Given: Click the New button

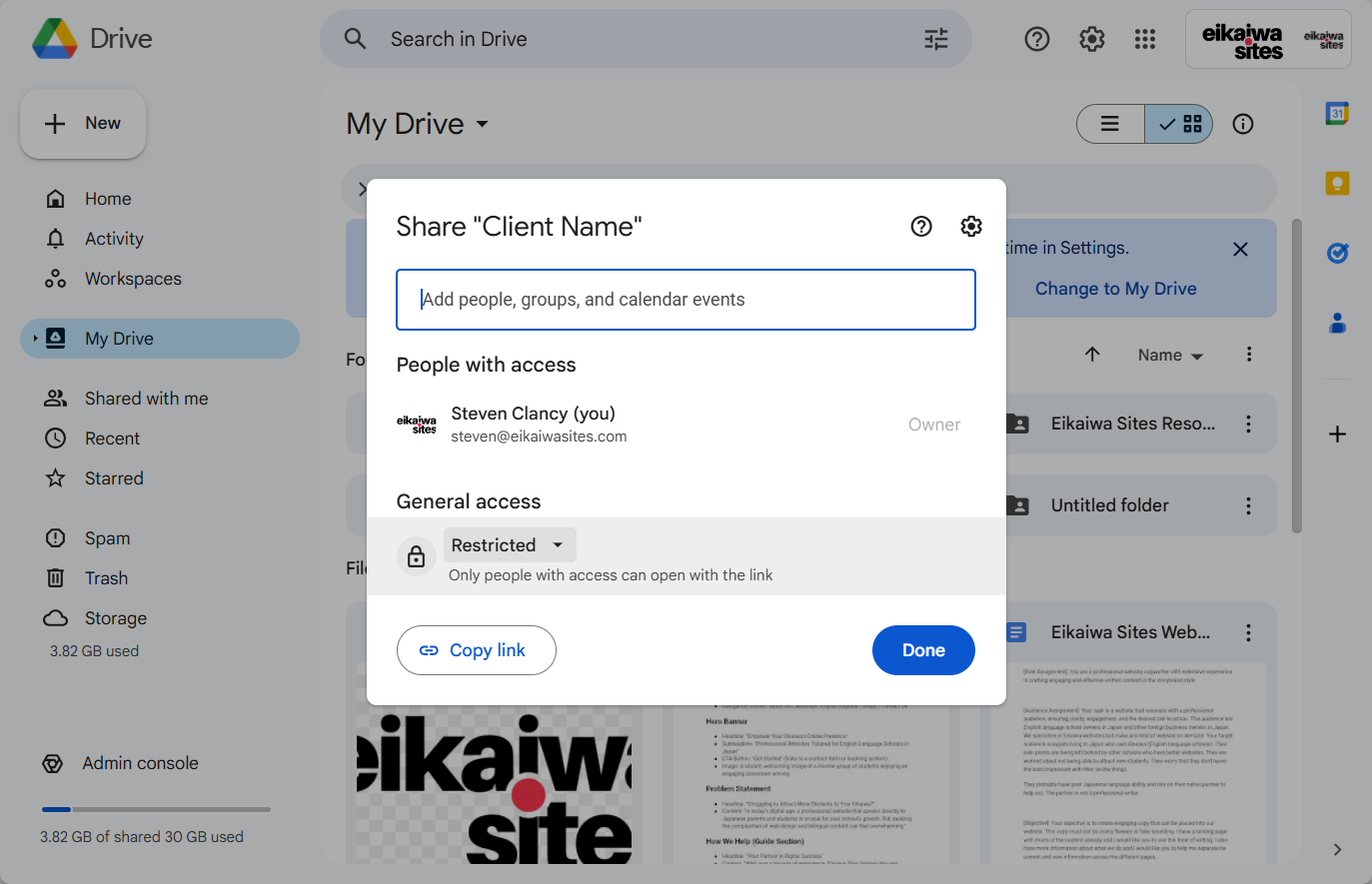Looking at the screenshot, I should click(x=83, y=124).
